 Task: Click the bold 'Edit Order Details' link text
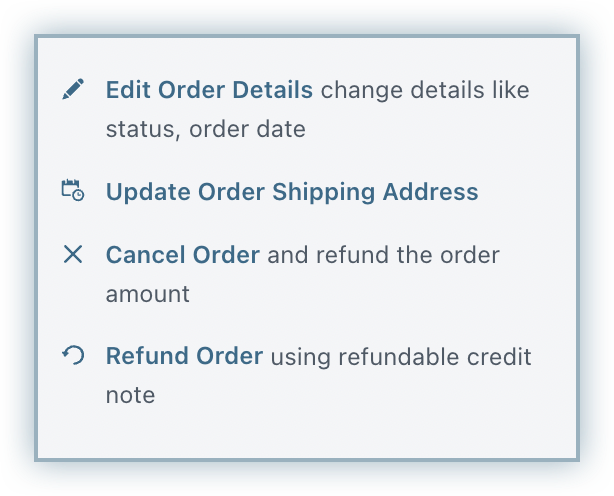tap(209, 90)
